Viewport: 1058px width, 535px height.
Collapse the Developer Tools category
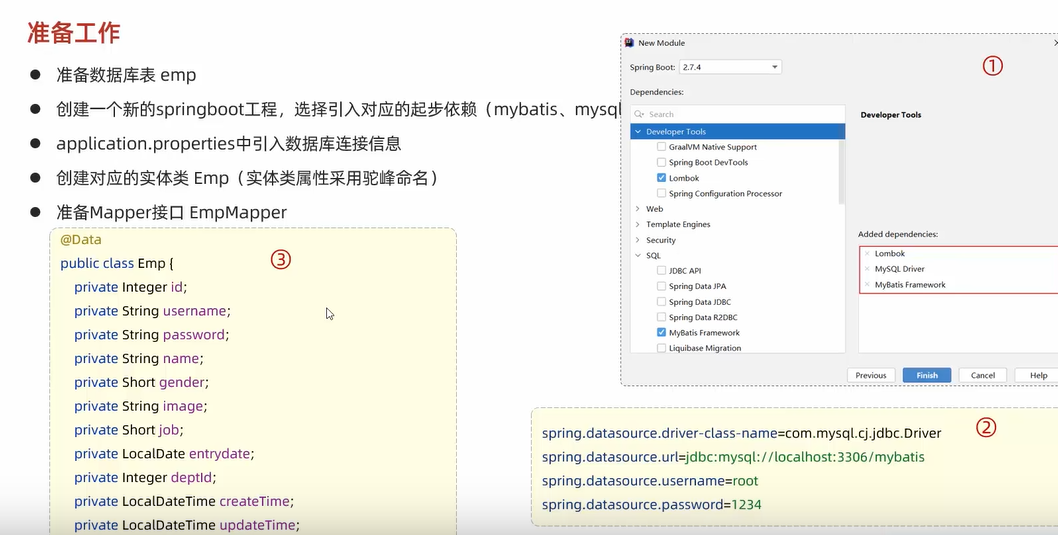coord(638,132)
